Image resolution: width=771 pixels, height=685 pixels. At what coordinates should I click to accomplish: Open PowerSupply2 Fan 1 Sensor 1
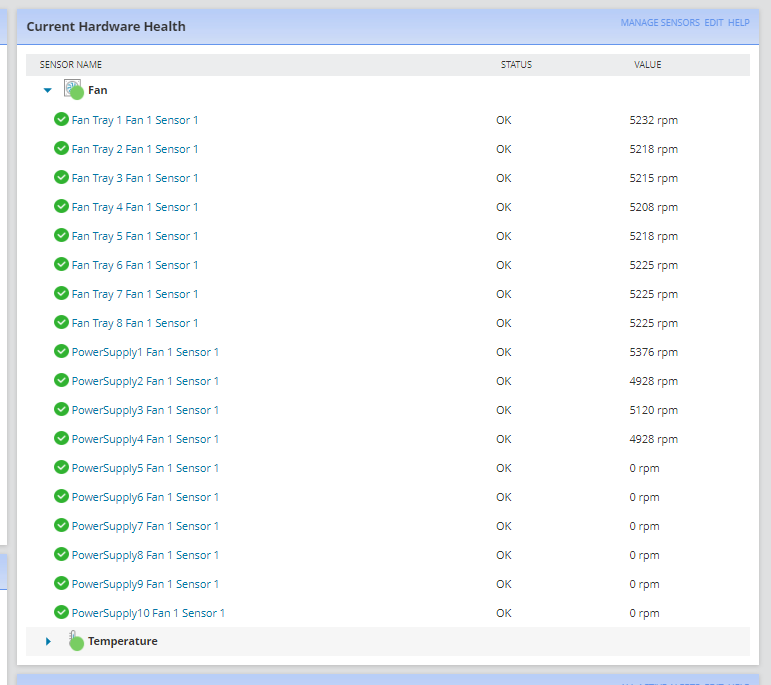pos(145,381)
